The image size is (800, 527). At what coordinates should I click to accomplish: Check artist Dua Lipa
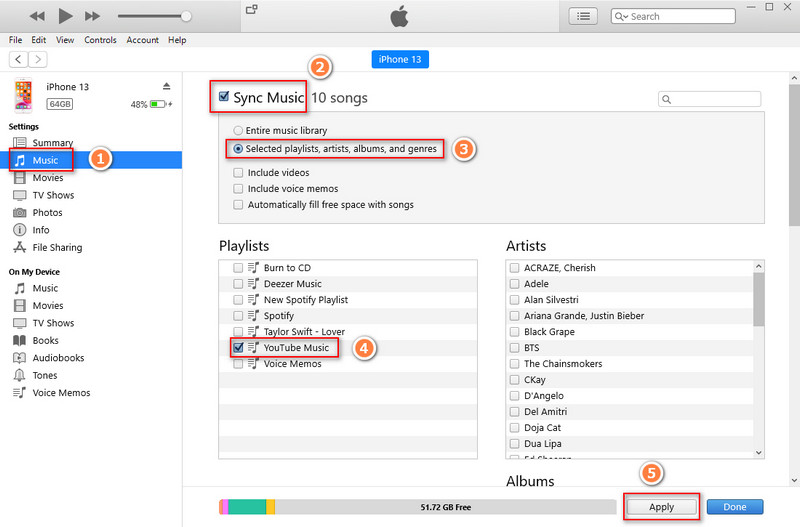pyautogui.click(x=514, y=444)
